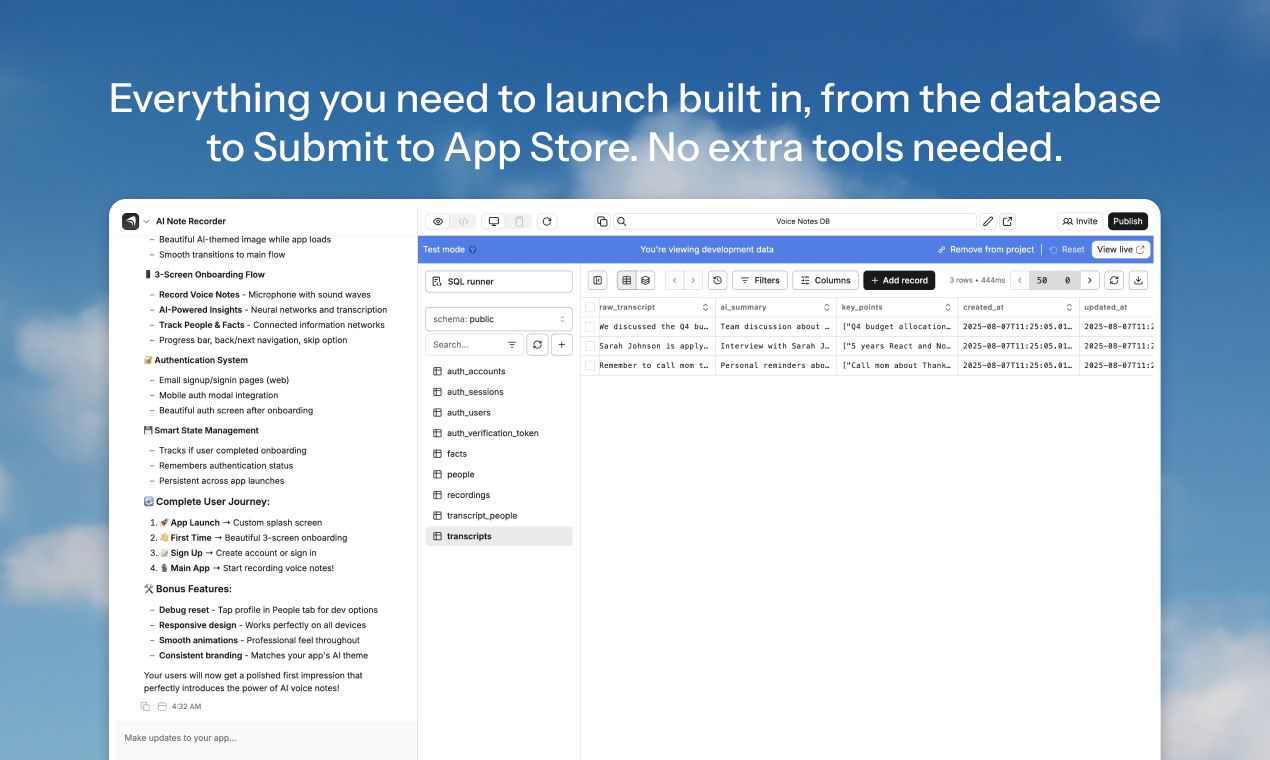Go to previous page with left chevron
Screen dimensions: 1270x760
click(x=1020, y=281)
